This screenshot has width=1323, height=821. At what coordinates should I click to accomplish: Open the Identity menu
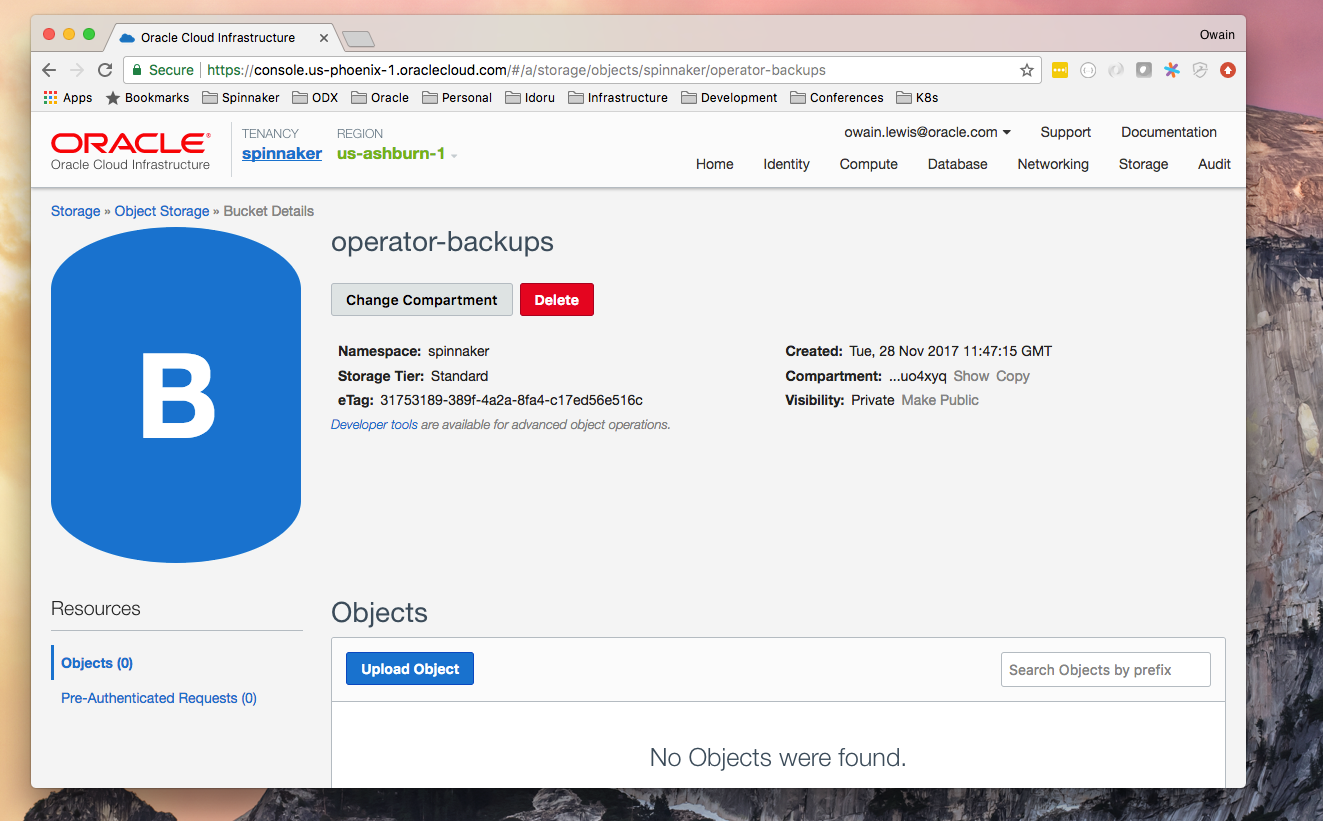pos(787,164)
